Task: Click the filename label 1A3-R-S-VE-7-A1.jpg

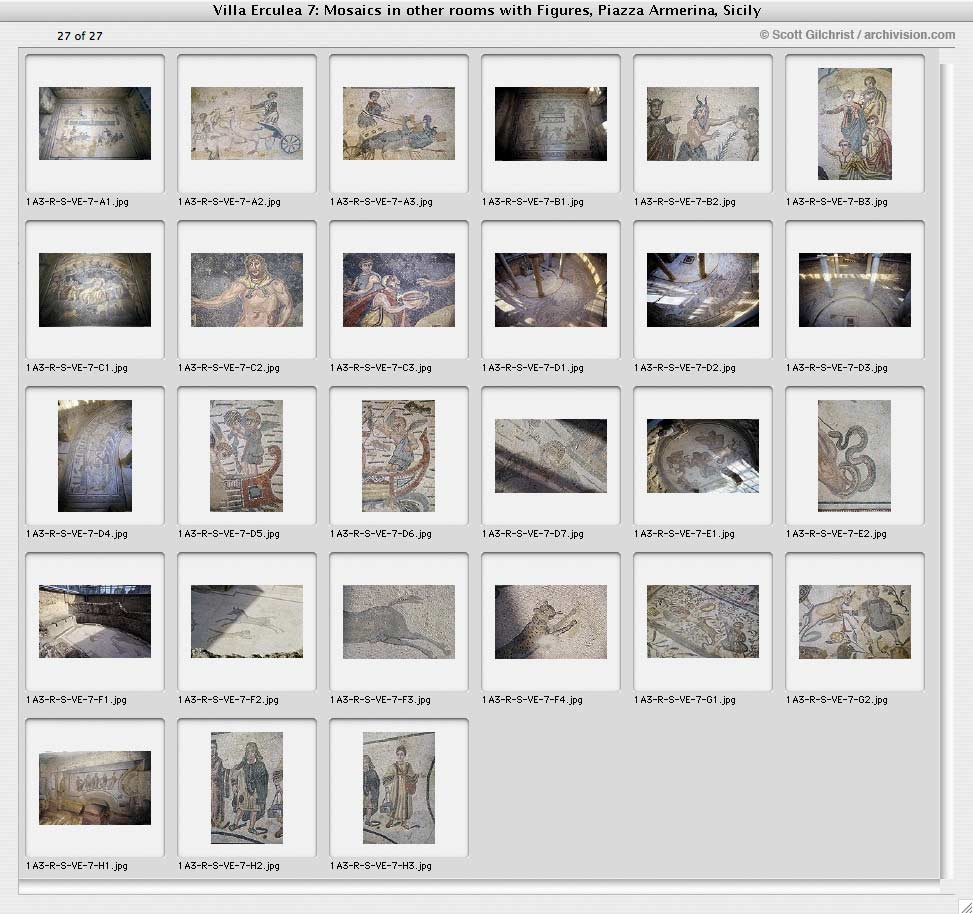Action: [78, 202]
